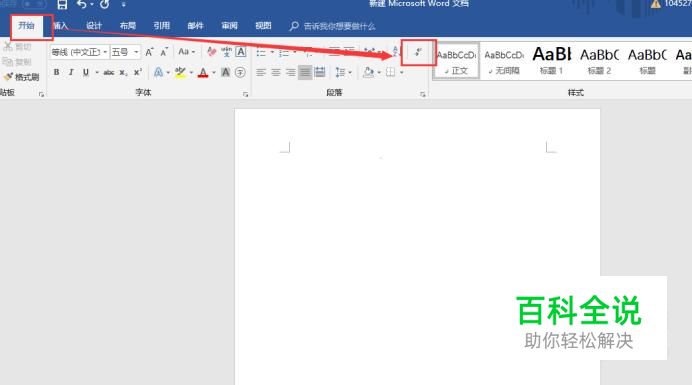Apply the 标题 1 heading style
This screenshot has width=692, height=385.
552,61
